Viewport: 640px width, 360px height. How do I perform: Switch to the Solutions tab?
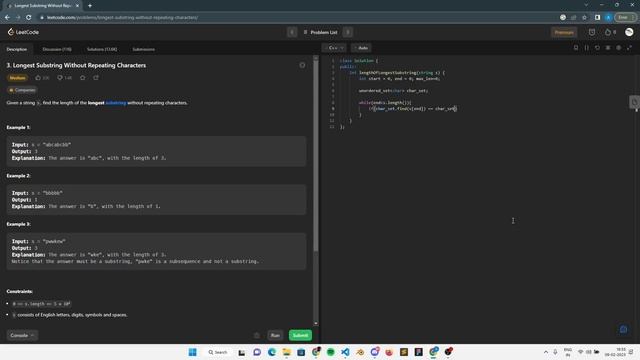tap(102, 49)
